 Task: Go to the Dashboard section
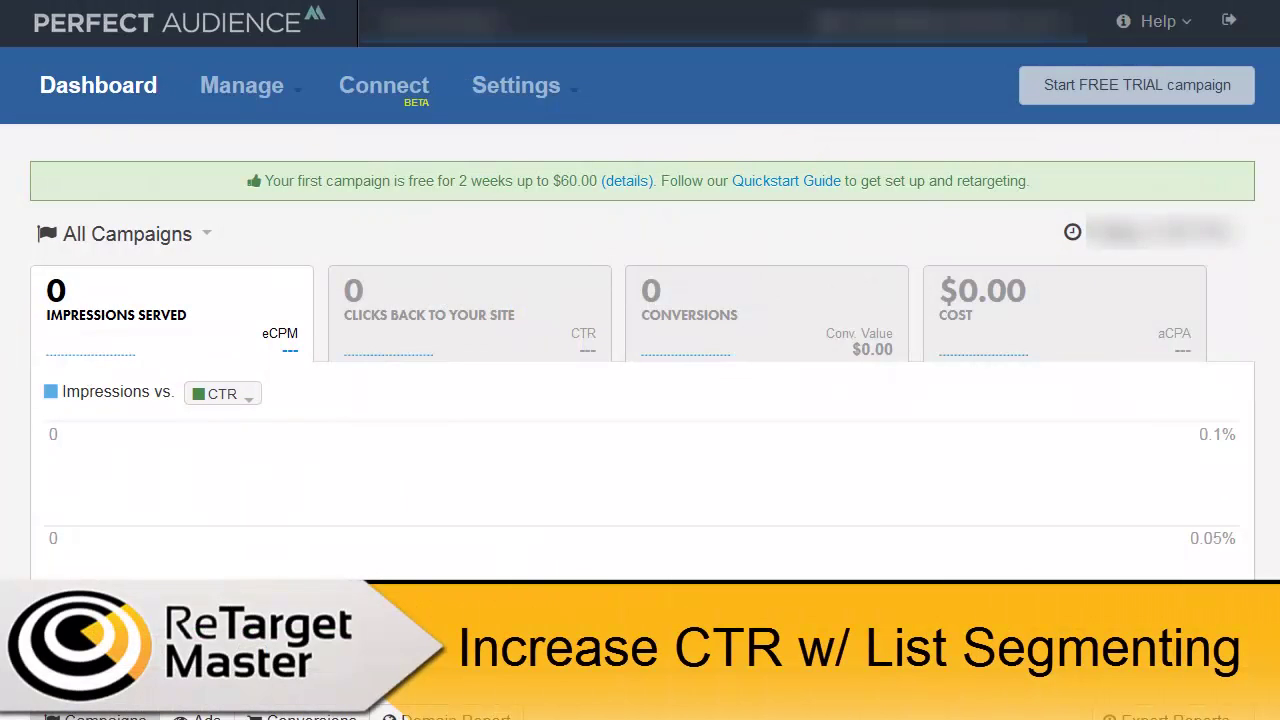pyautogui.click(x=98, y=85)
